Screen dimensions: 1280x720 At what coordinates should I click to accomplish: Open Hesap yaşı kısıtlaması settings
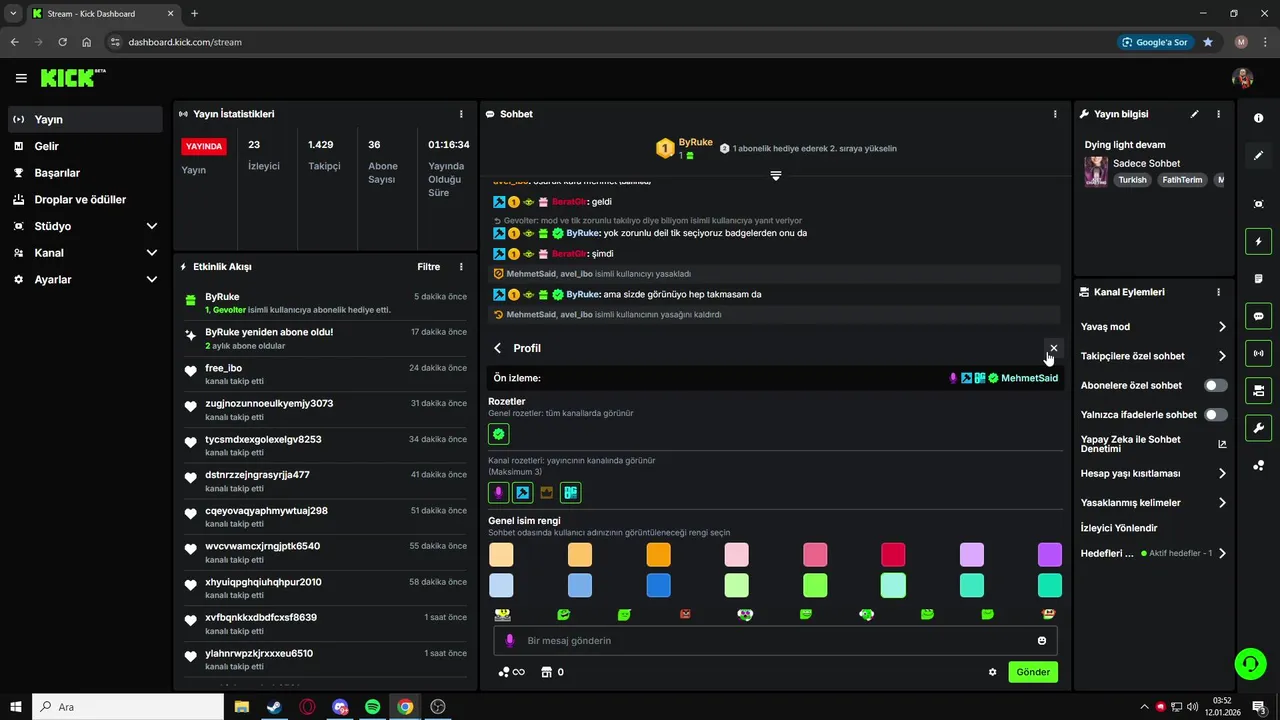coord(1154,473)
